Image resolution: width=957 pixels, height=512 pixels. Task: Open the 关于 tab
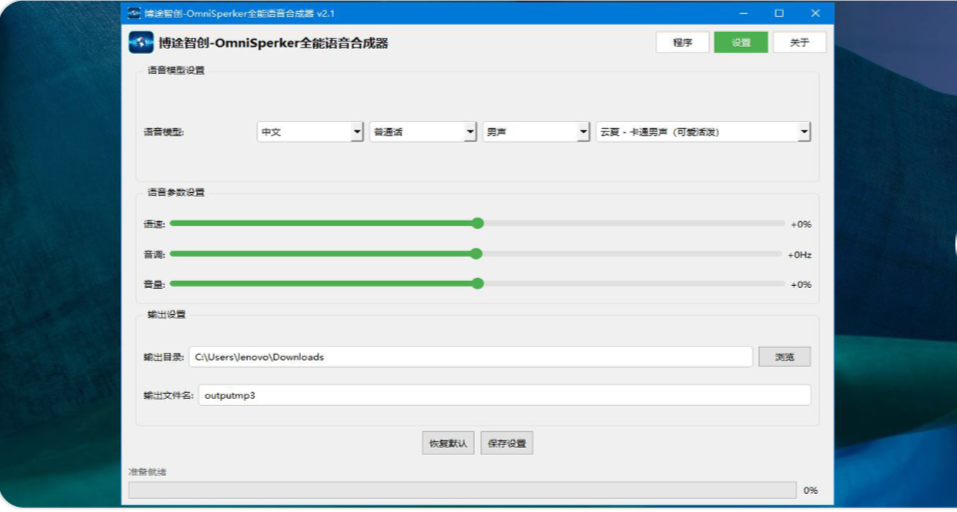tap(800, 42)
